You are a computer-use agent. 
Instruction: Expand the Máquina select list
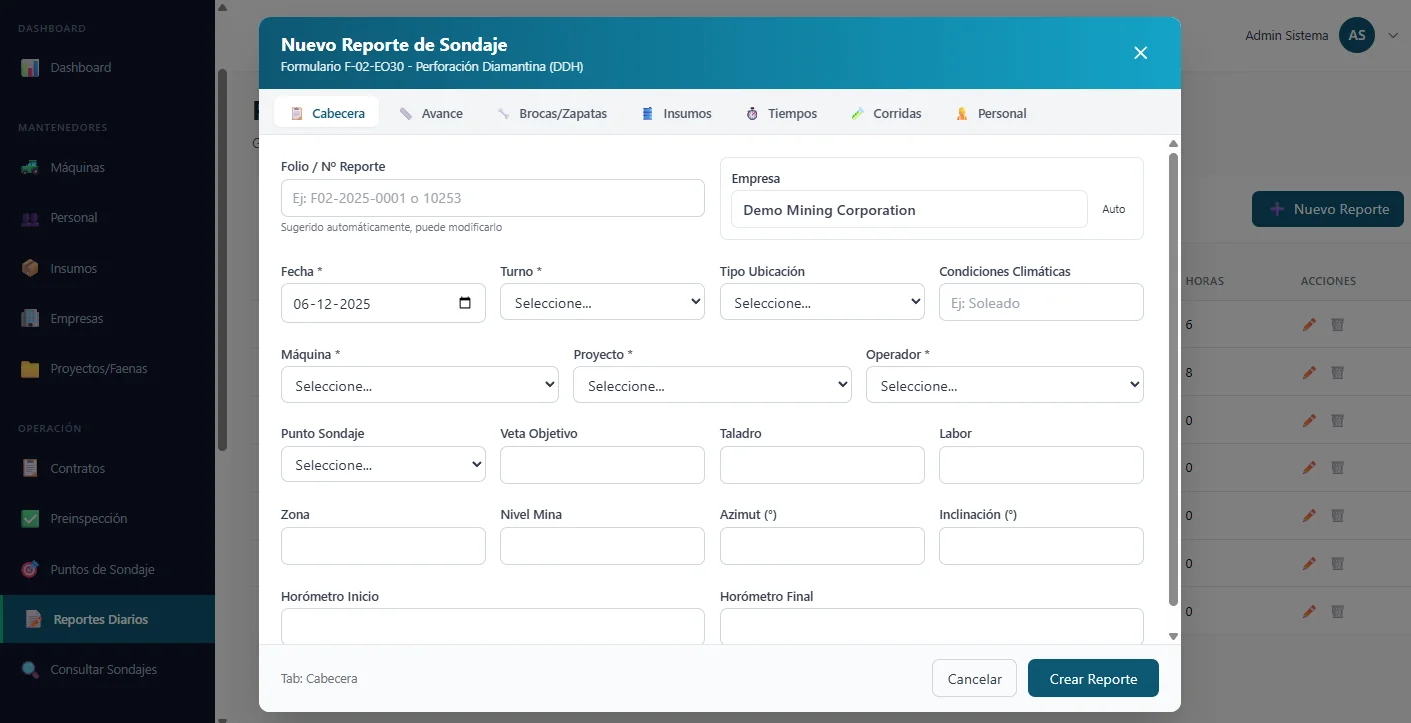[419, 385]
